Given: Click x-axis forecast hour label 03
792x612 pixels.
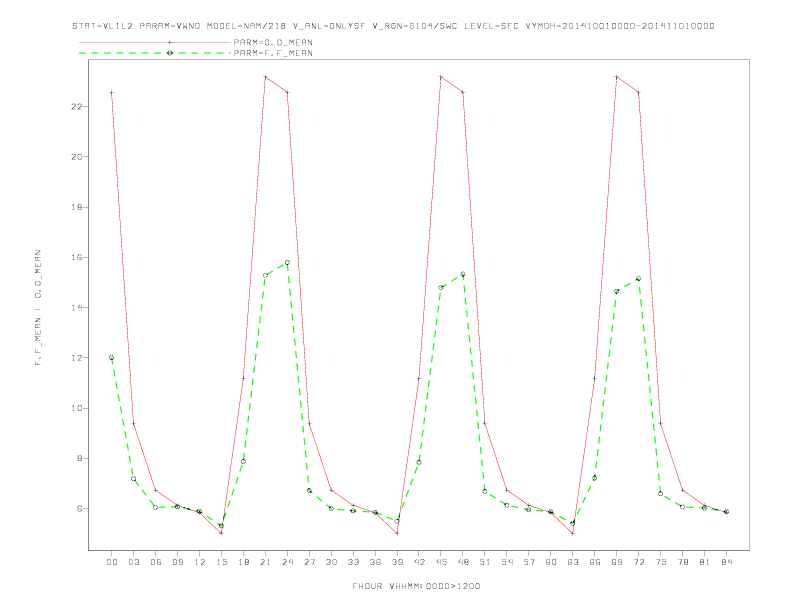Looking at the screenshot, I should pyautogui.click(x=133, y=562).
